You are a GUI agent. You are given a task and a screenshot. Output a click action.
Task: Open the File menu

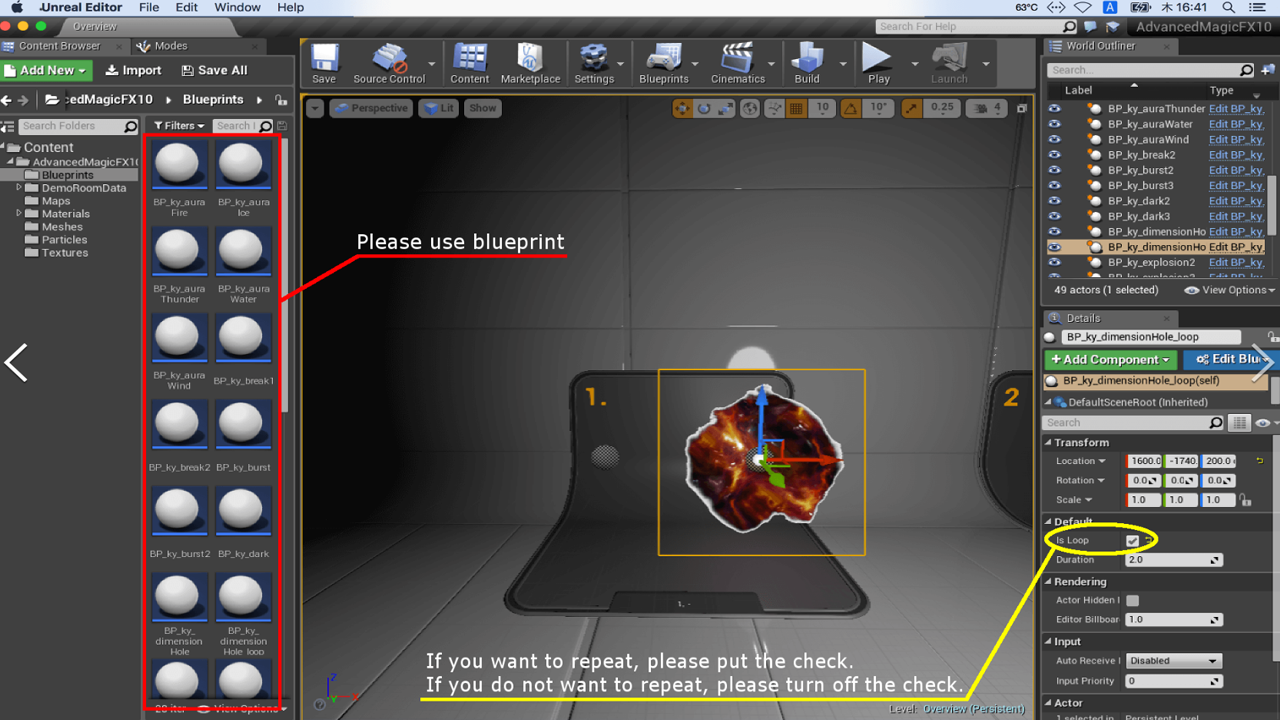(x=149, y=7)
